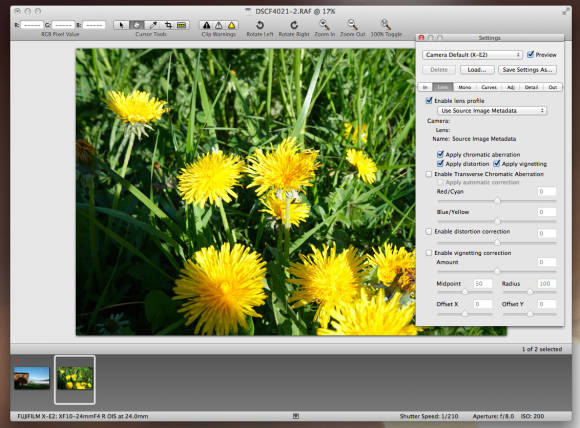Rotate the image left
This screenshot has width=580, height=428.
[x=260, y=25]
